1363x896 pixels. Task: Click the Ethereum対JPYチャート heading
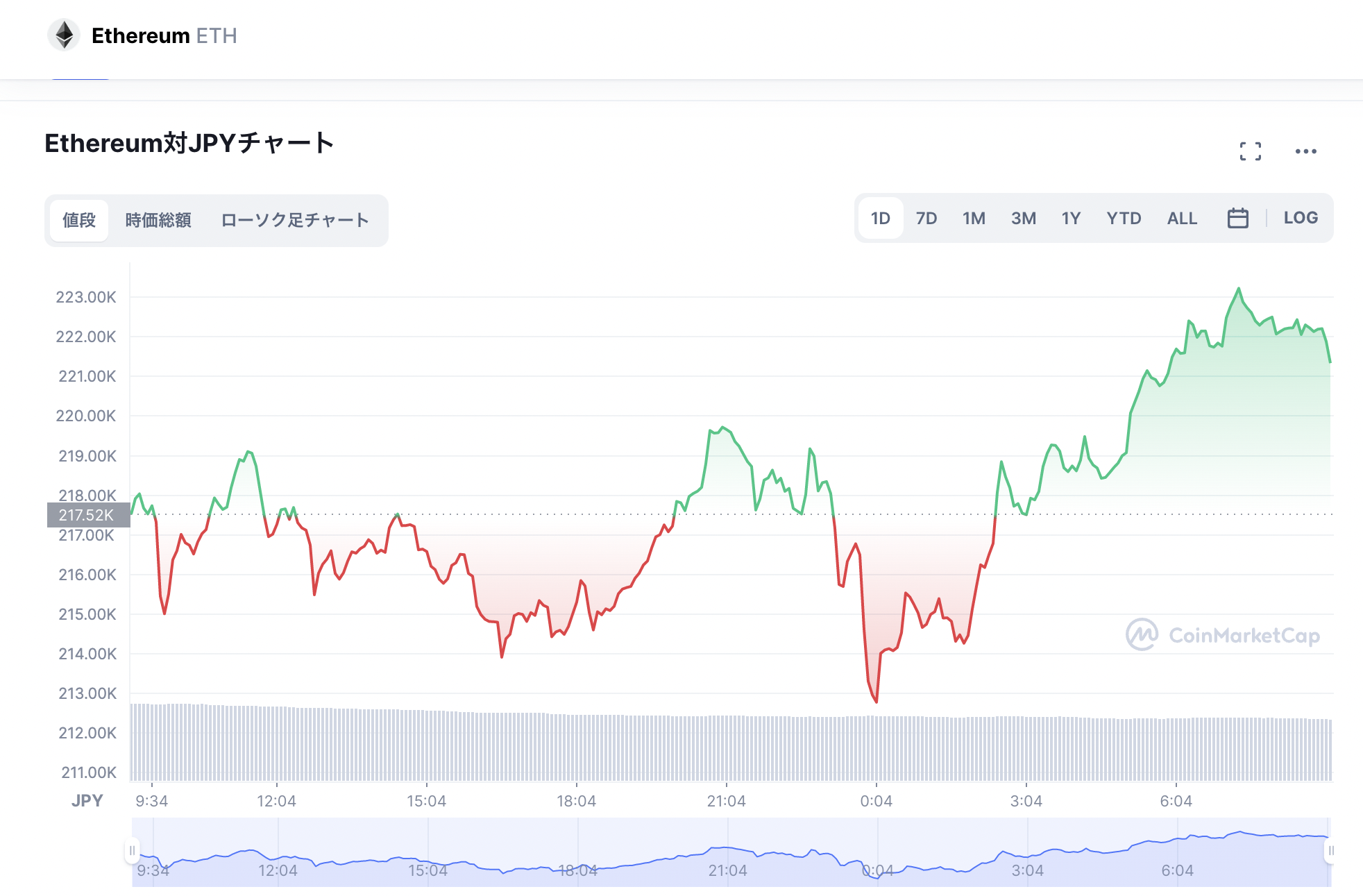point(189,143)
